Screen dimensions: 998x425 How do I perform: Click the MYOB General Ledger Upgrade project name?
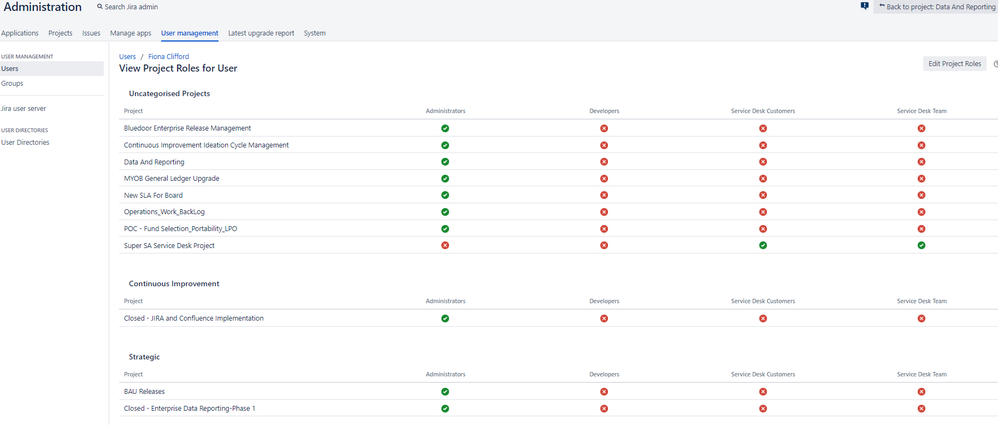coord(172,178)
